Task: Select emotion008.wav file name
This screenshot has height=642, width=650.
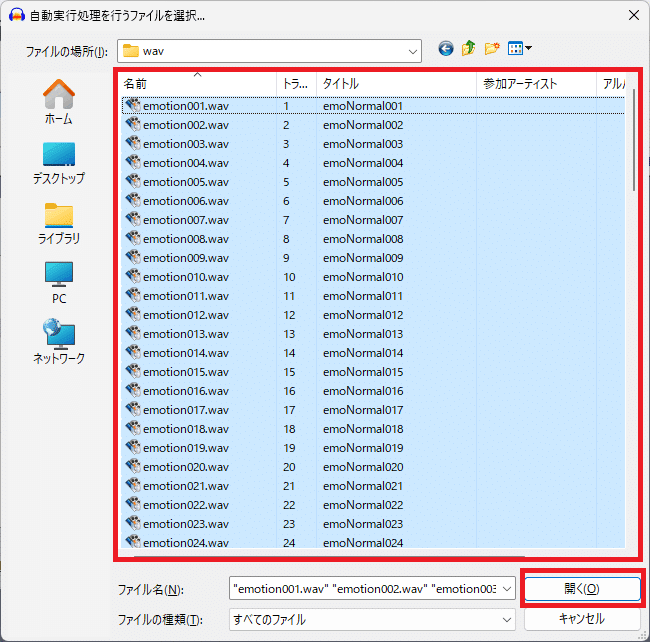Action: [x=186, y=239]
